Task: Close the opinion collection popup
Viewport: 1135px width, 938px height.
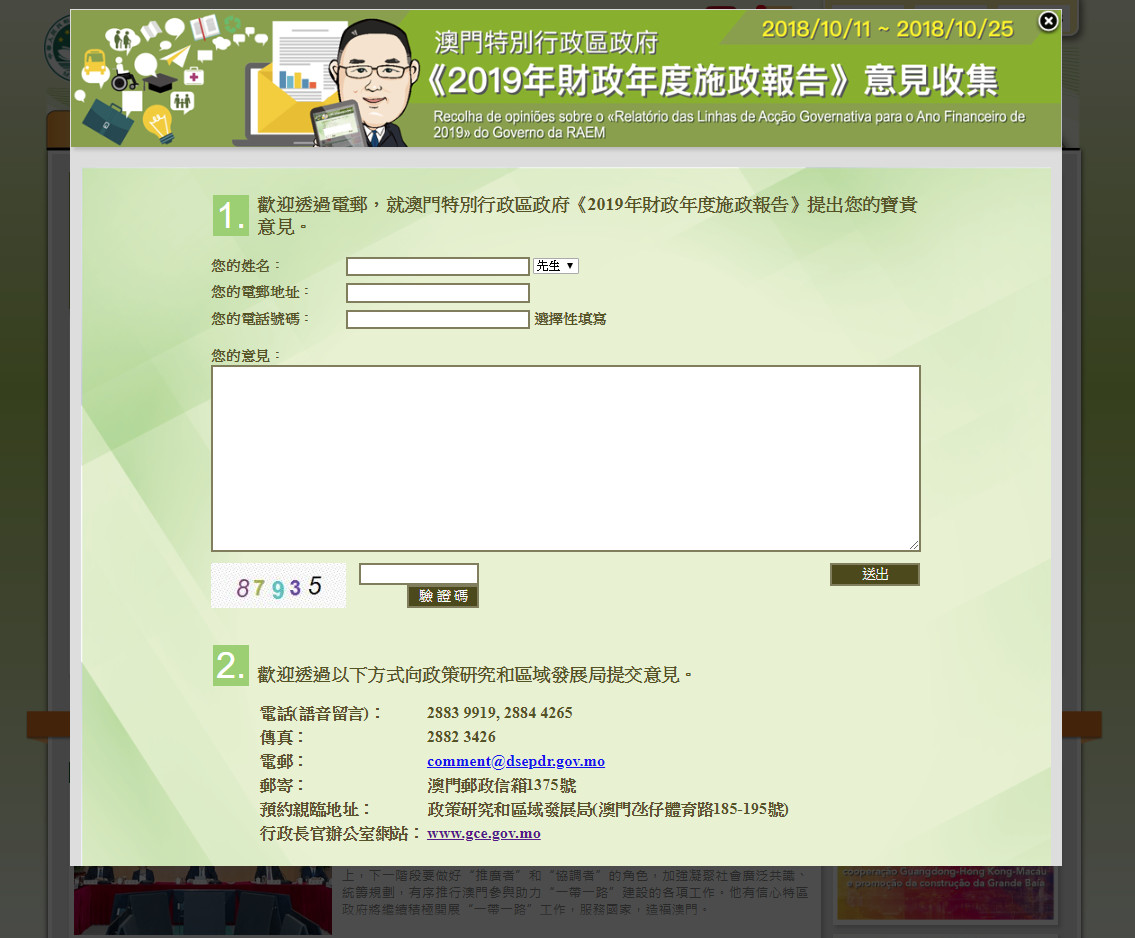Action: point(1047,21)
